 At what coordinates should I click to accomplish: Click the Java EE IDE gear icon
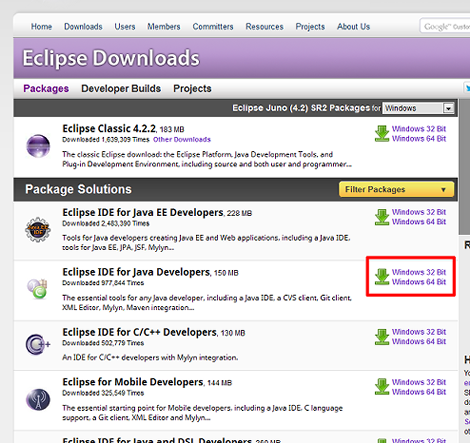point(38,229)
